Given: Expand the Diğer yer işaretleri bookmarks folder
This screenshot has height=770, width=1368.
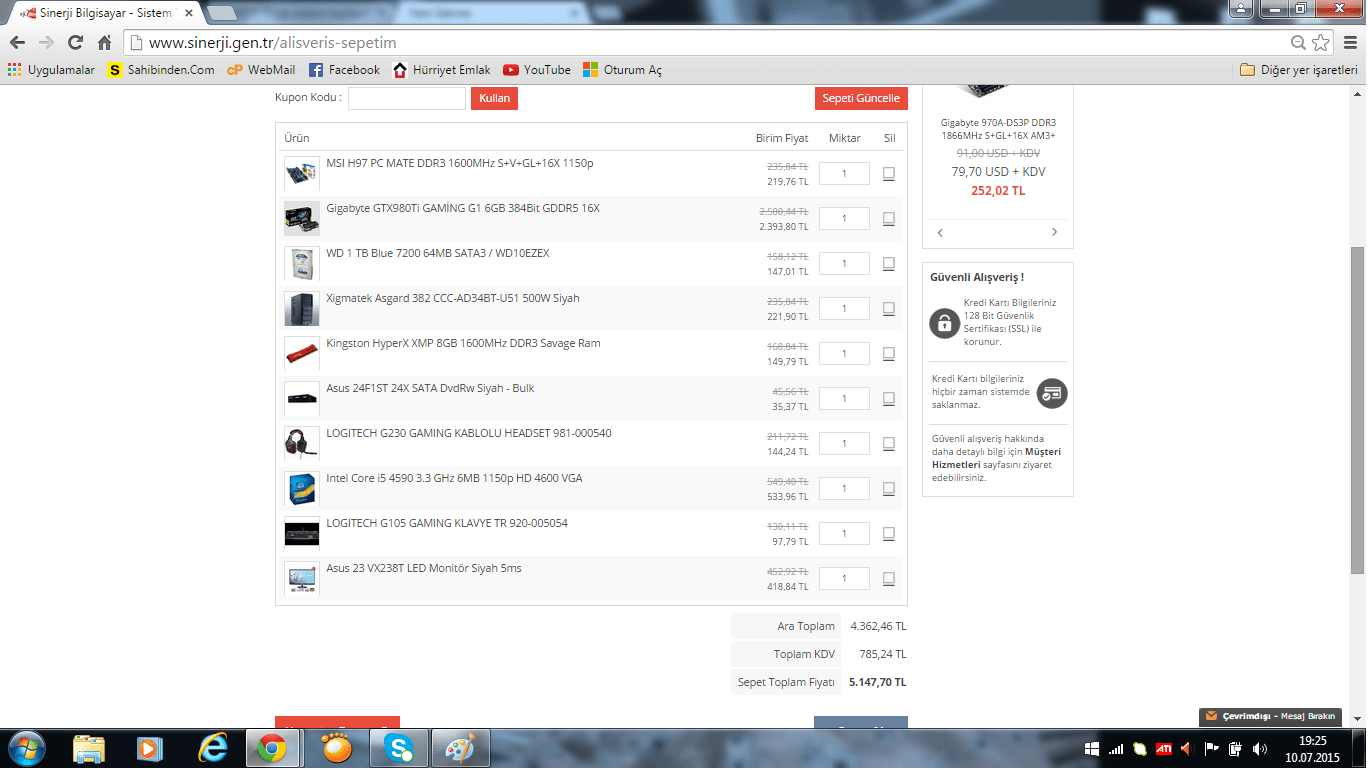Looking at the screenshot, I should [x=1298, y=70].
